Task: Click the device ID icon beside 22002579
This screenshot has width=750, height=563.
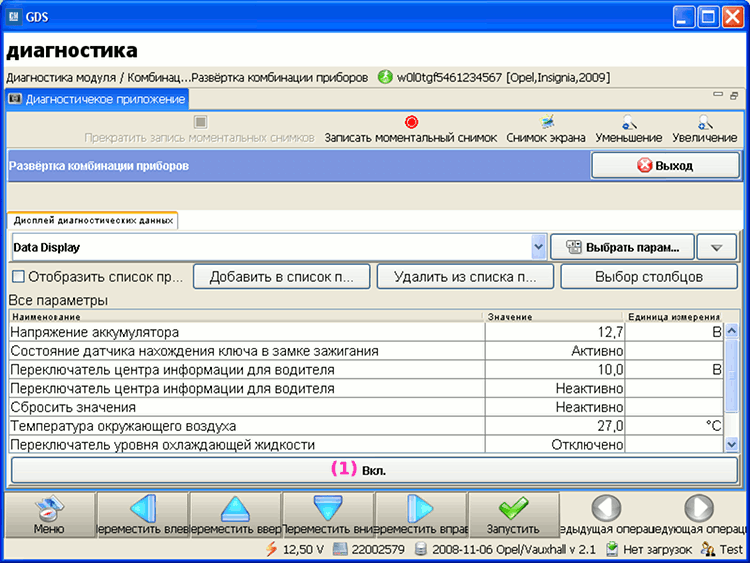Action: (340, 549)
